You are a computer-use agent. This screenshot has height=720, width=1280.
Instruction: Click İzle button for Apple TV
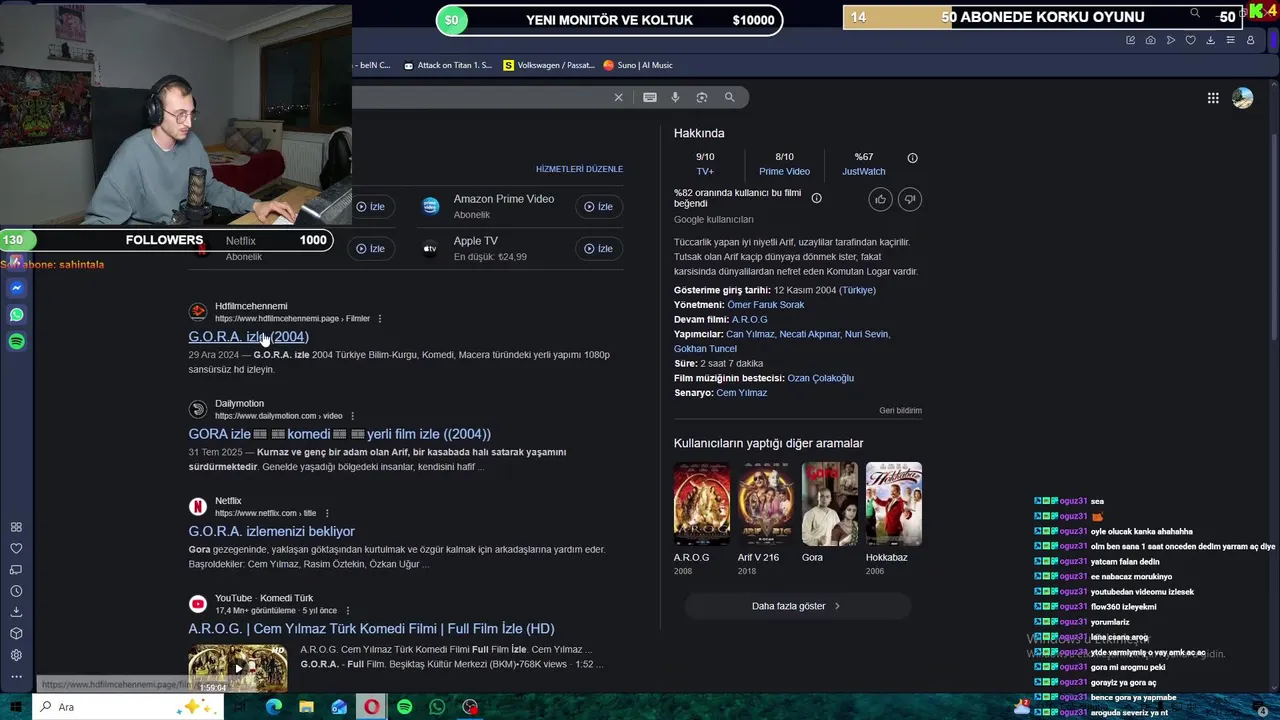coord(599,248)
